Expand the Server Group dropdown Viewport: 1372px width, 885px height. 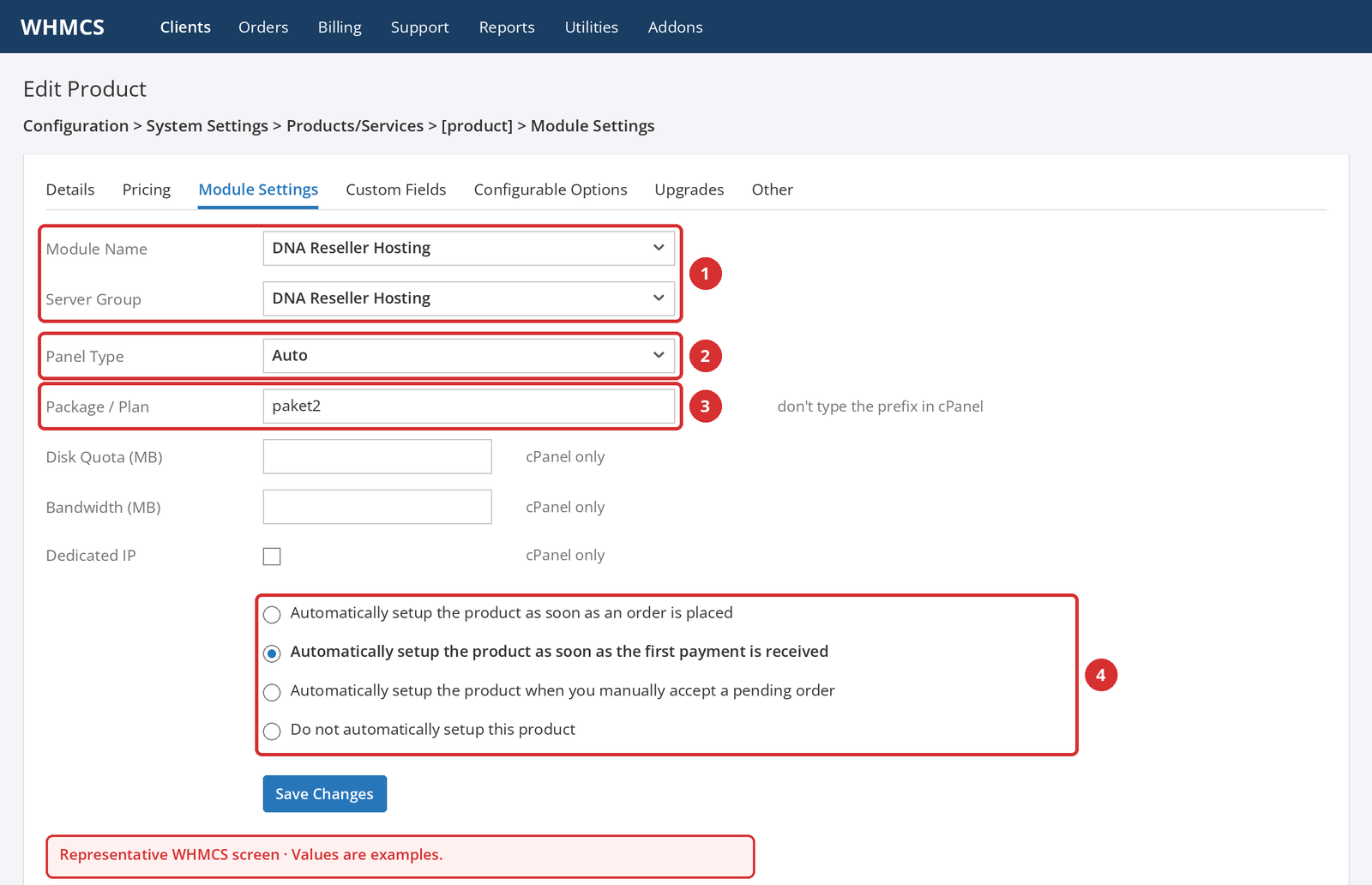click(x=469, y=298)
